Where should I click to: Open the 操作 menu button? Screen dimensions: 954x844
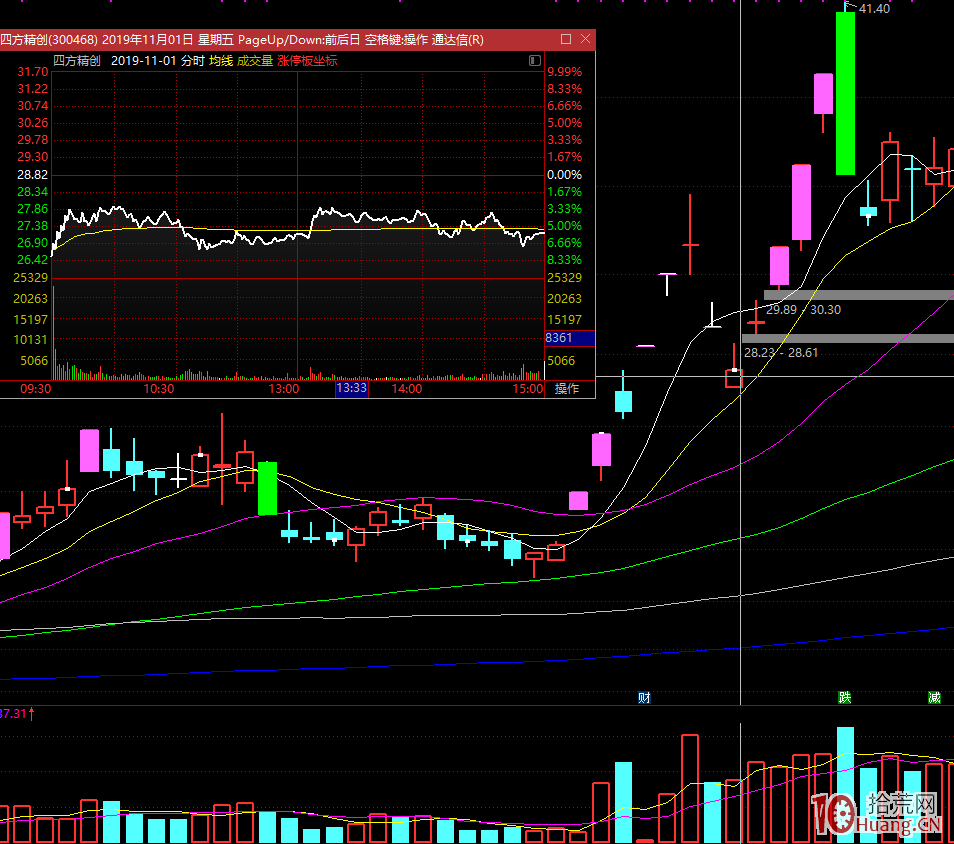coord(567,388)
